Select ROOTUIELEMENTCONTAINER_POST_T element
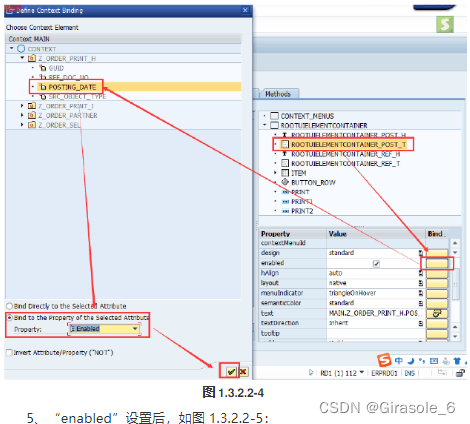The image size is (470, 424). point(348,144)
